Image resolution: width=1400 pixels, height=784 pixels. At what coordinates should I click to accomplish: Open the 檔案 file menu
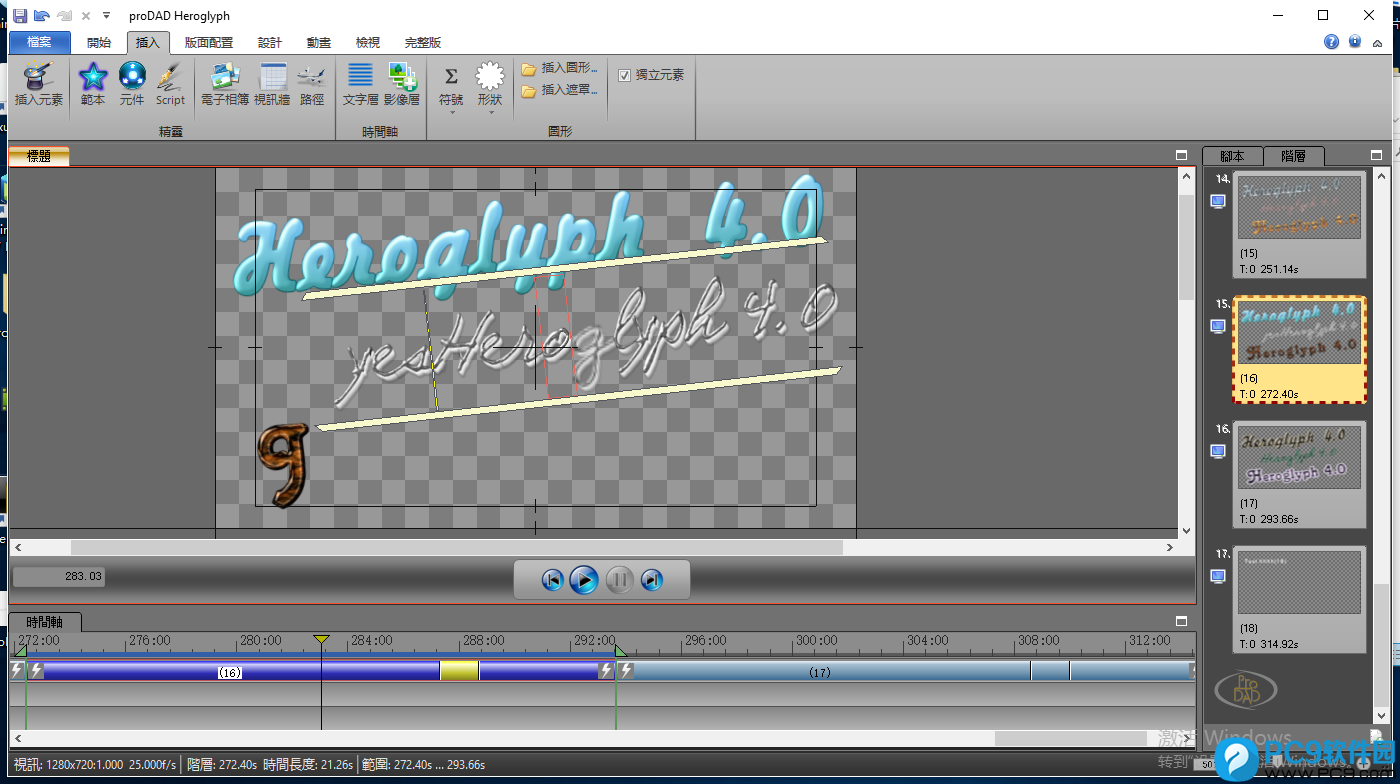tap(40, 42)
